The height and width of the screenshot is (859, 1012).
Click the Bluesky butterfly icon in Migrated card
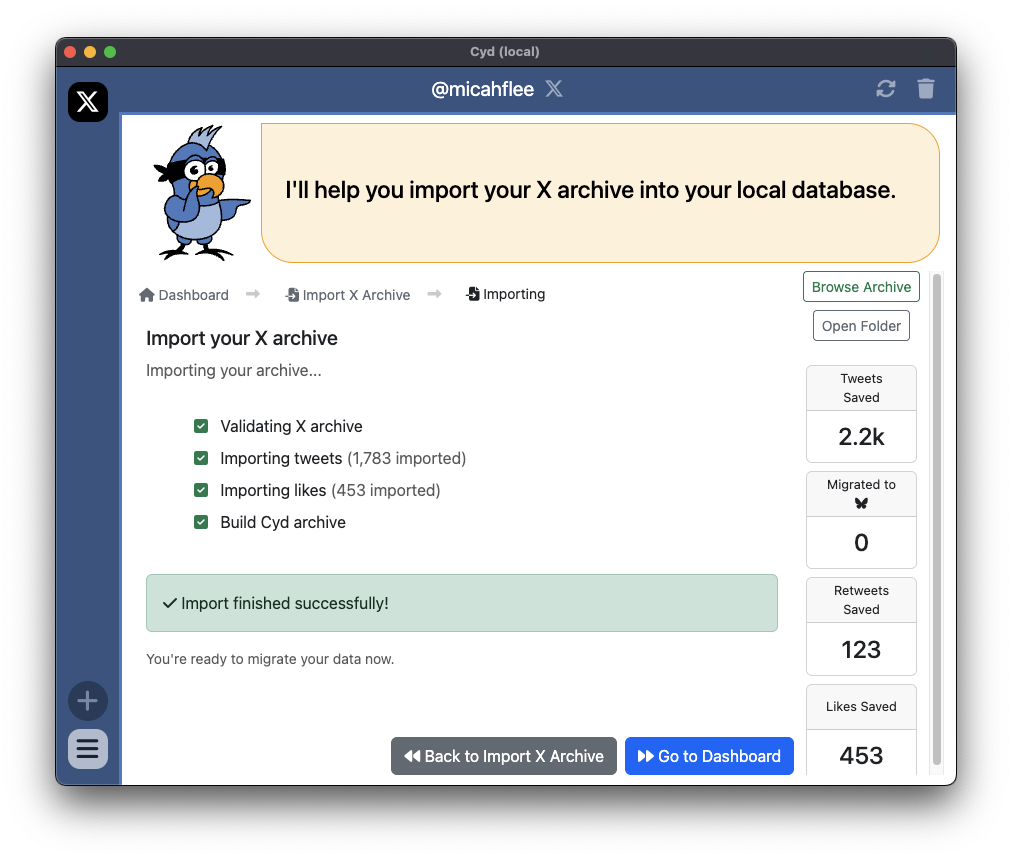861,503
